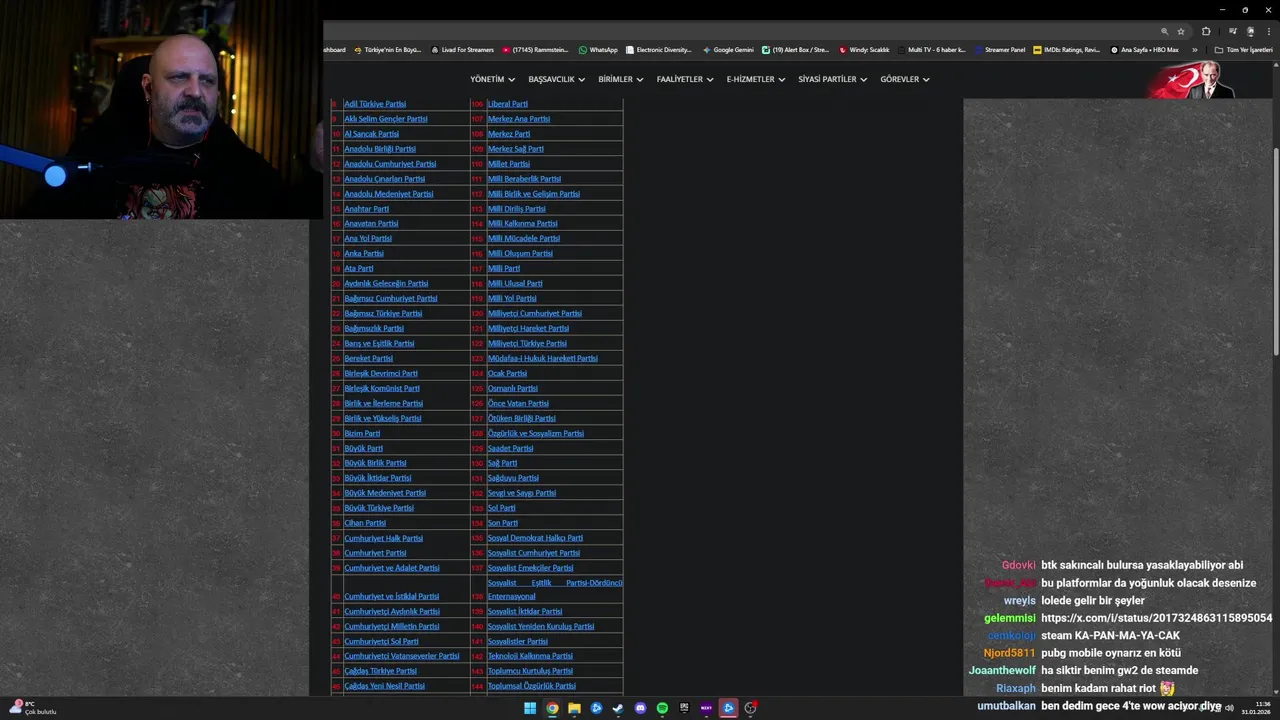Open the Streamer Panel bookmark
This screenshot has height=720, width=1280.
1000,50
